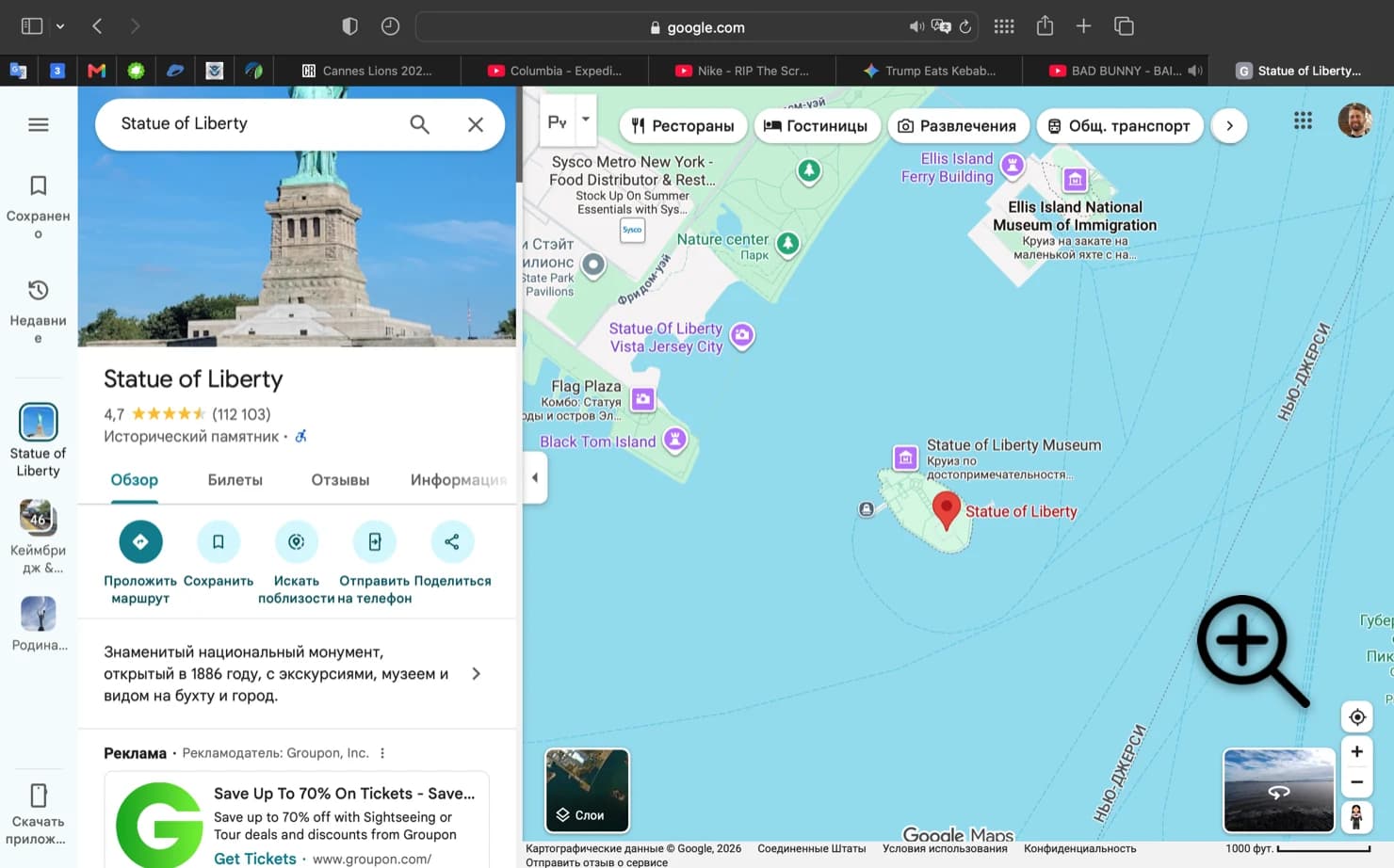Filter by Общ. транспорт chip
This screenshot has height=868, width=1394.
click(x=1120, y=126)
